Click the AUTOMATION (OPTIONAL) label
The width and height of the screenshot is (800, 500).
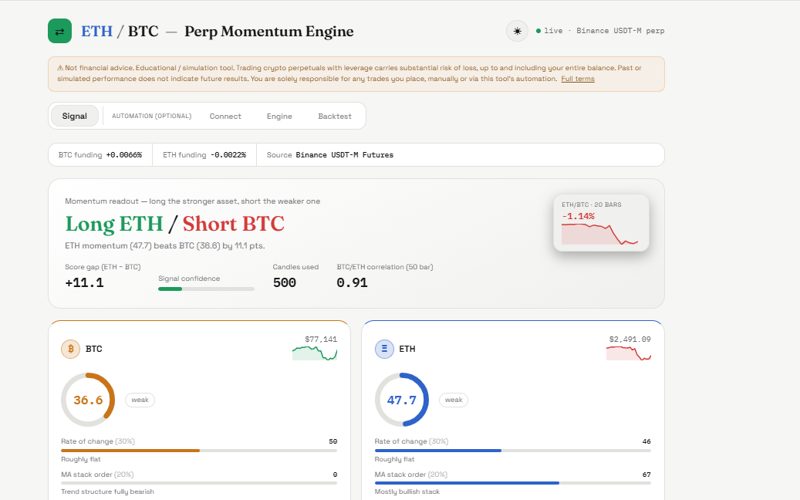152,116
